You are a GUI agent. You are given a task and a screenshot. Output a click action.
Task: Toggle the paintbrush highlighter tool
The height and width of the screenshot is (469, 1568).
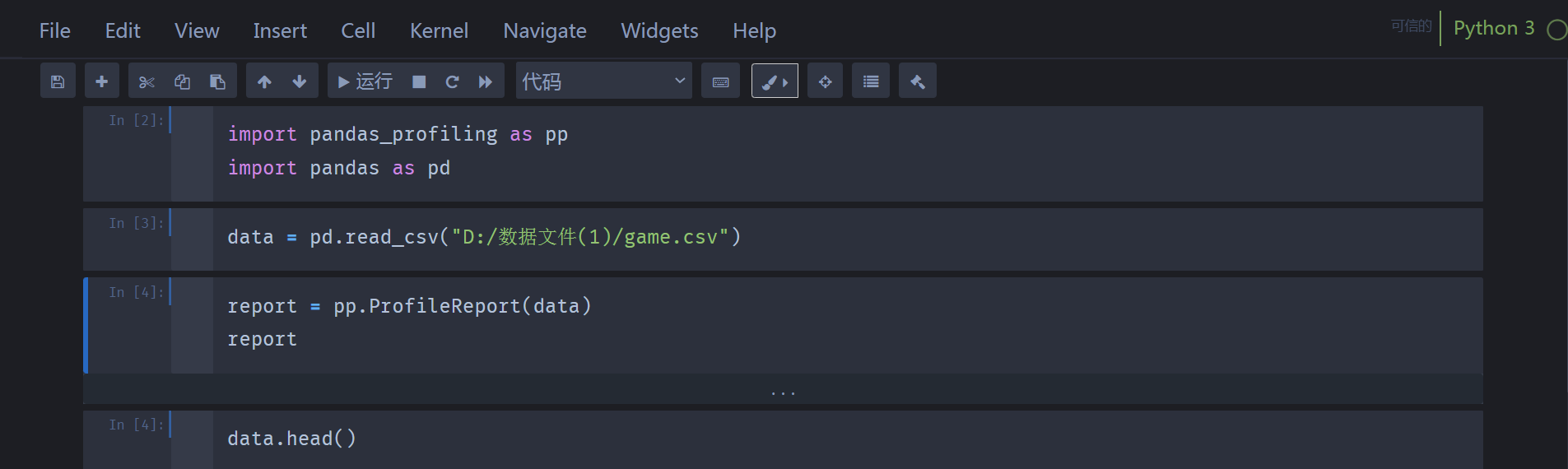774,81
